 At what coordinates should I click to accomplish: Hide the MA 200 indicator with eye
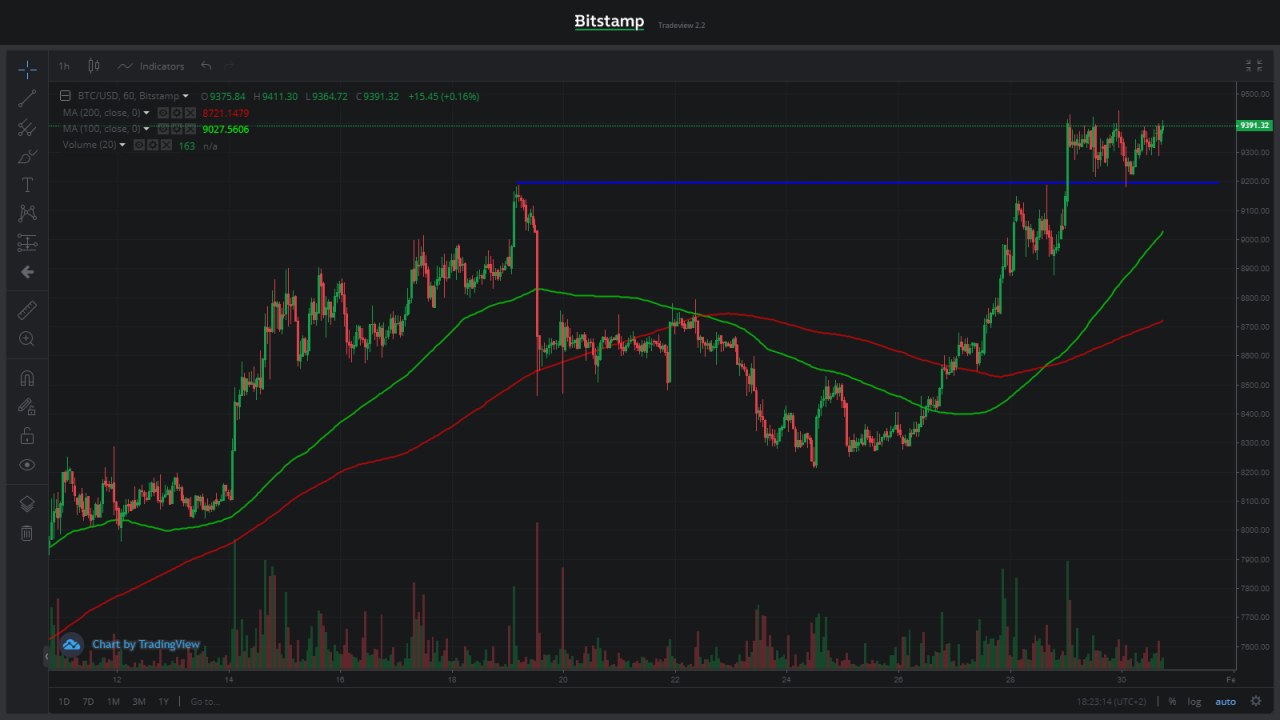(163, 113)
